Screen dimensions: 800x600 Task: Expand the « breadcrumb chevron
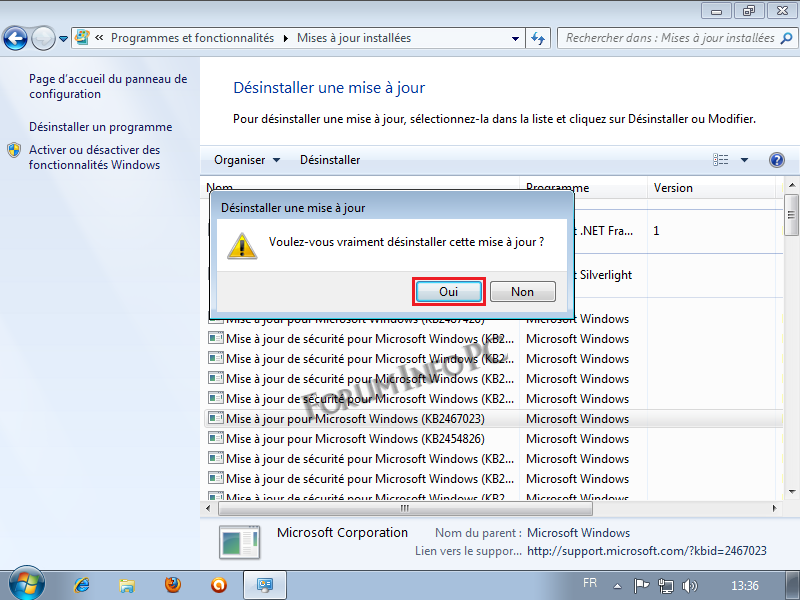click(x=99, y=38)
